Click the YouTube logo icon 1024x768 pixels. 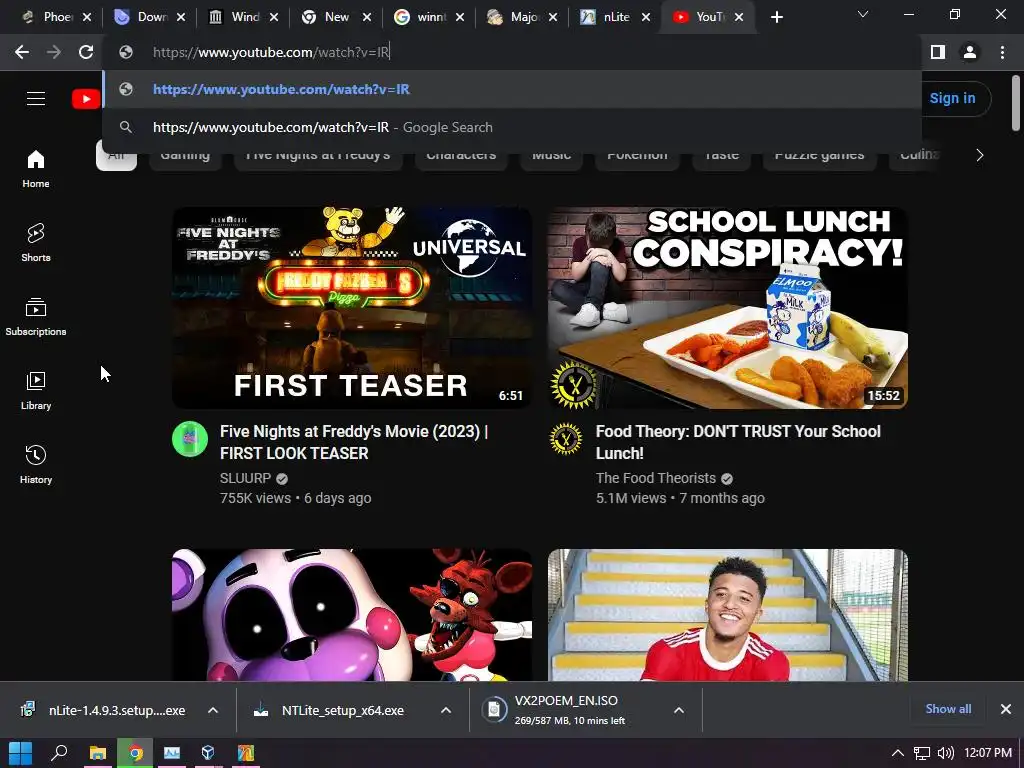[x=86, y=99]
